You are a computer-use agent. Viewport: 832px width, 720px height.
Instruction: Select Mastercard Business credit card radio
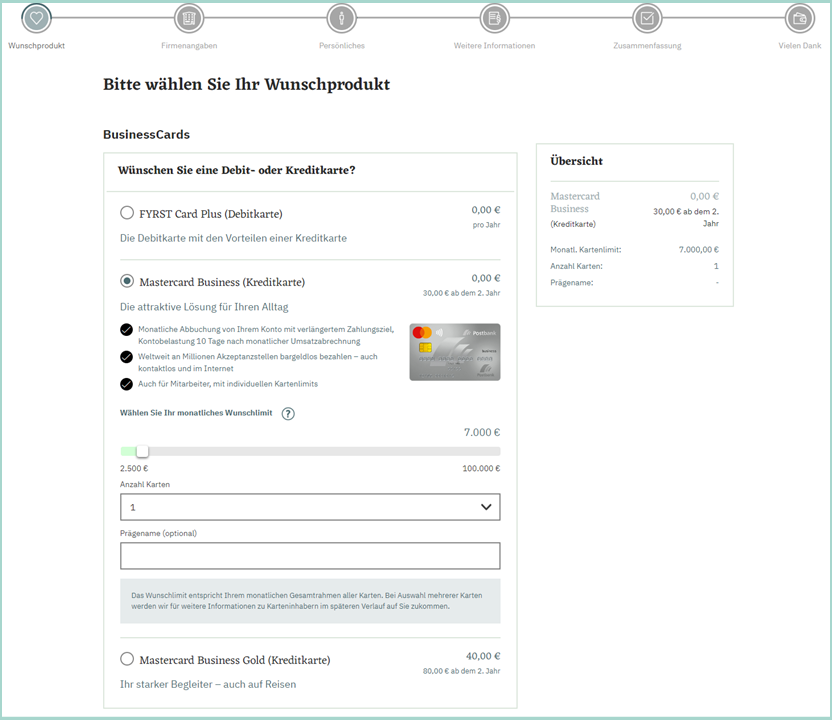pos(127,282)
